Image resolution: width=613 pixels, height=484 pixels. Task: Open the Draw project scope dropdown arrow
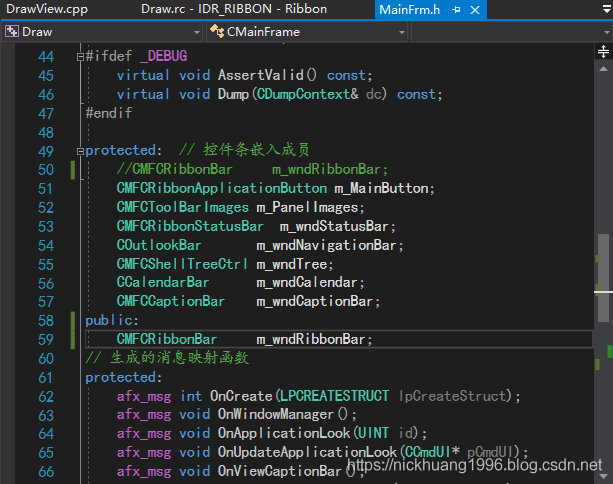195,31
